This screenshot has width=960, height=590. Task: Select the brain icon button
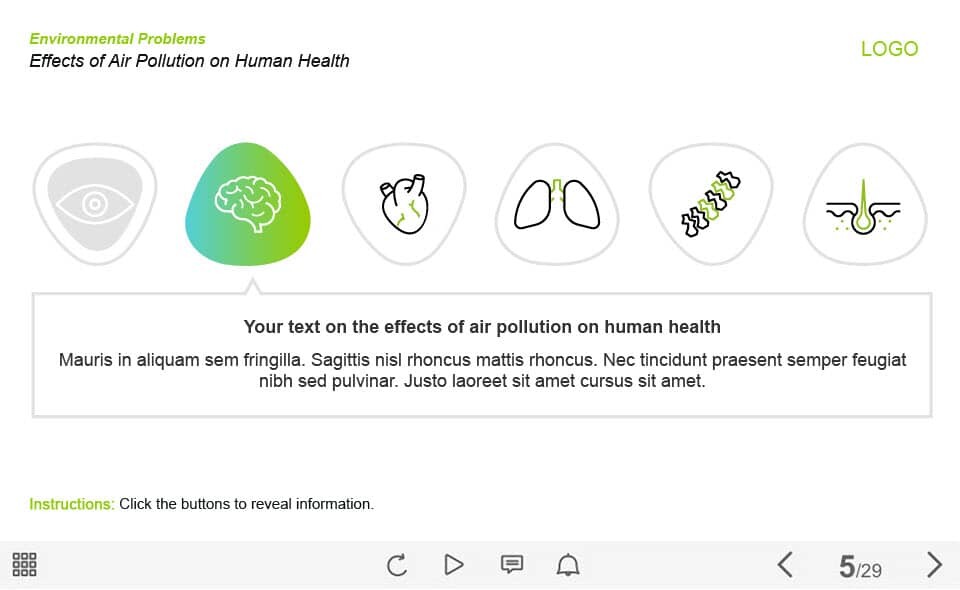point(248,204)
